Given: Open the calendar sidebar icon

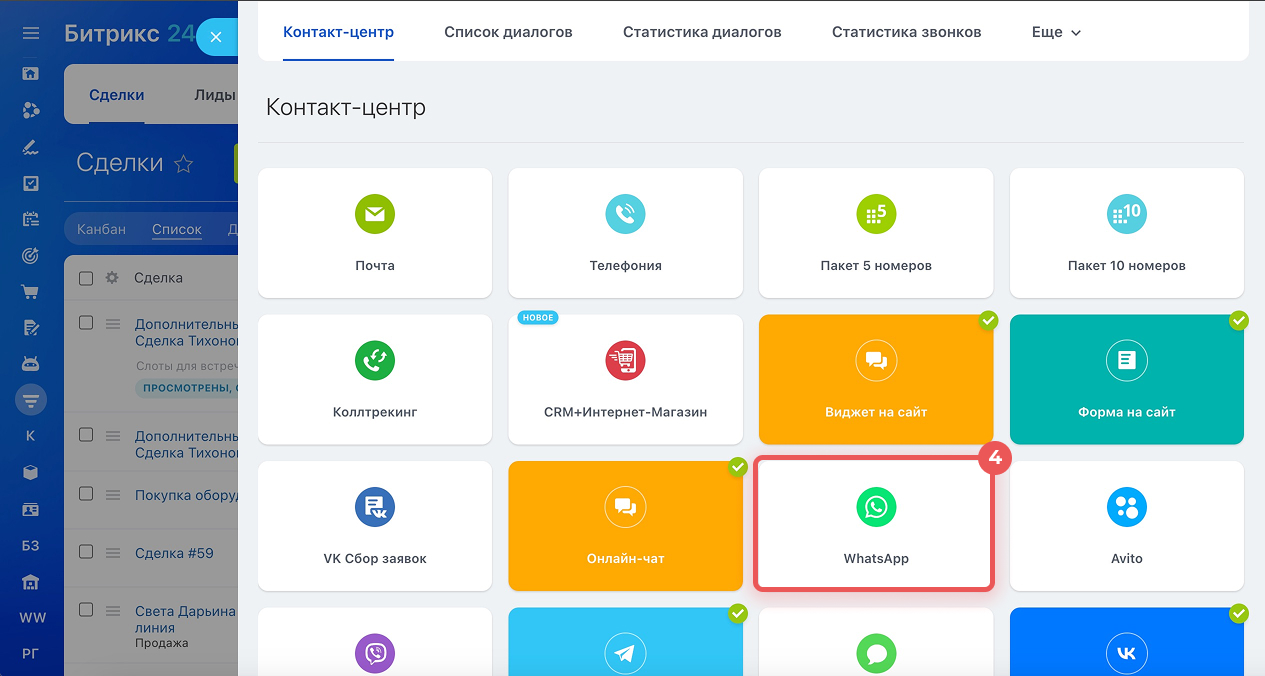Looking at the screenshot, I should pos(31,220).
